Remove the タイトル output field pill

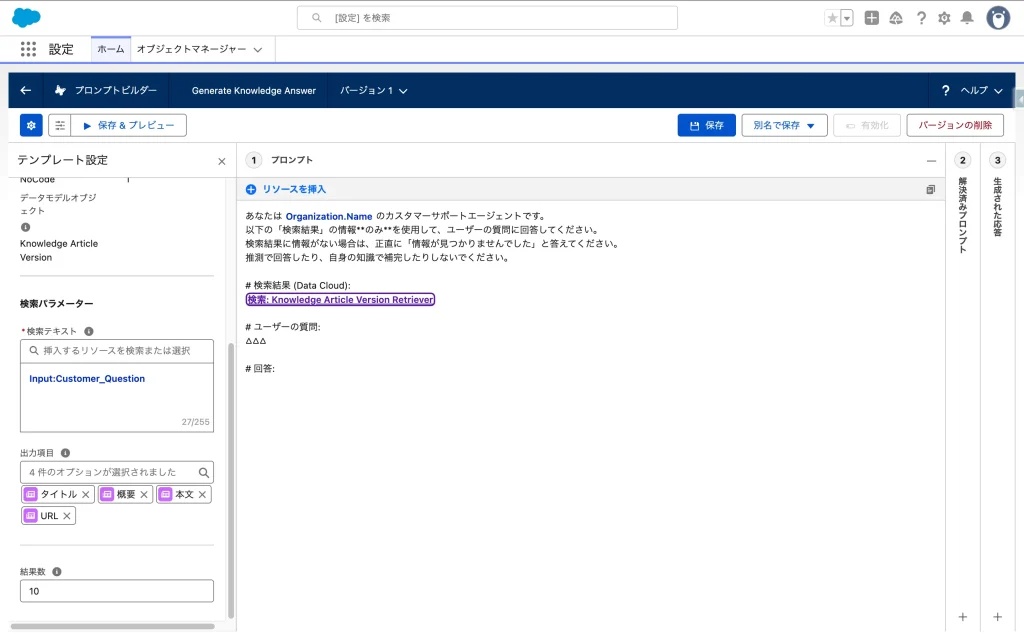pos(86,495)
